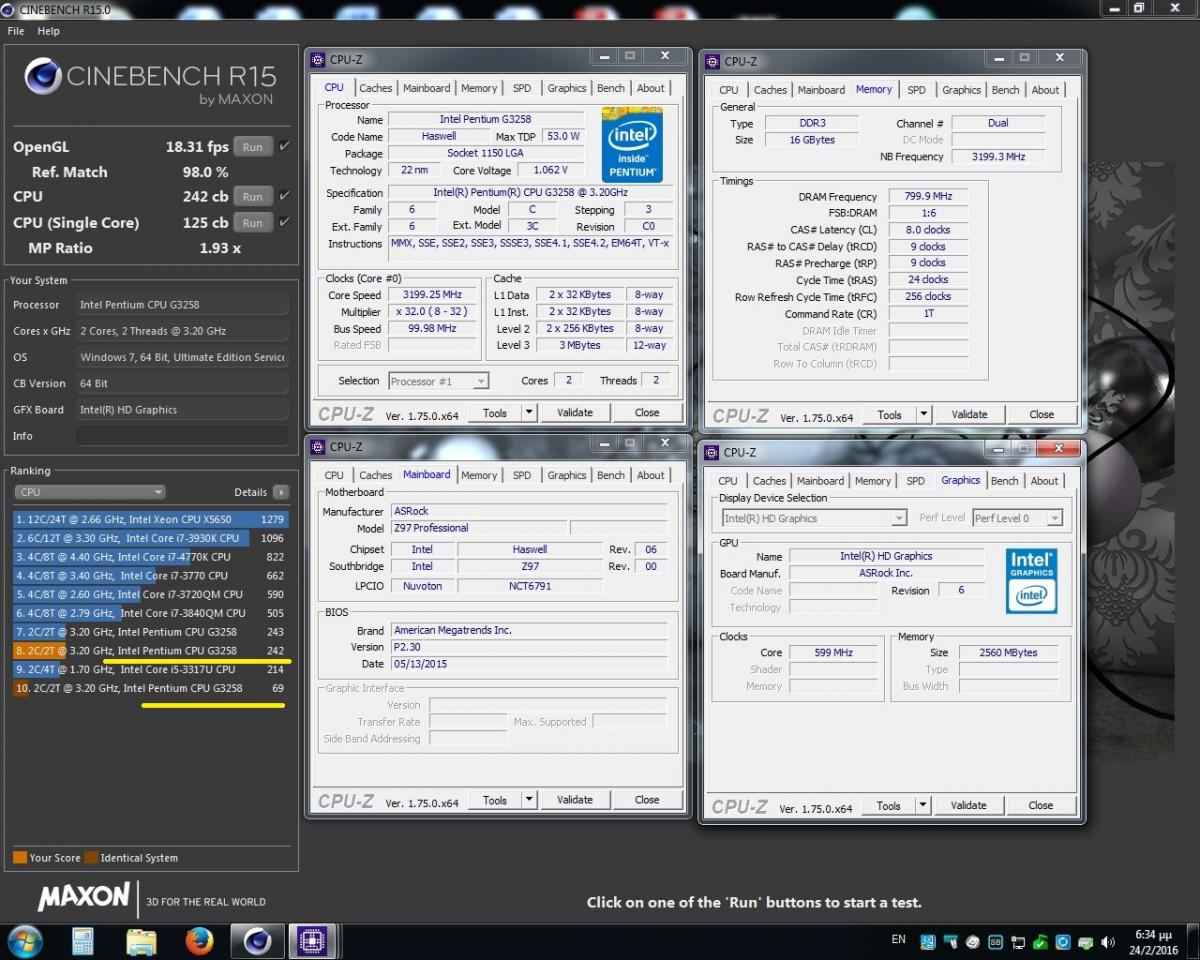
Task: Click the Core i7-3770 ranking row
Action: click(x=151, y=575)
